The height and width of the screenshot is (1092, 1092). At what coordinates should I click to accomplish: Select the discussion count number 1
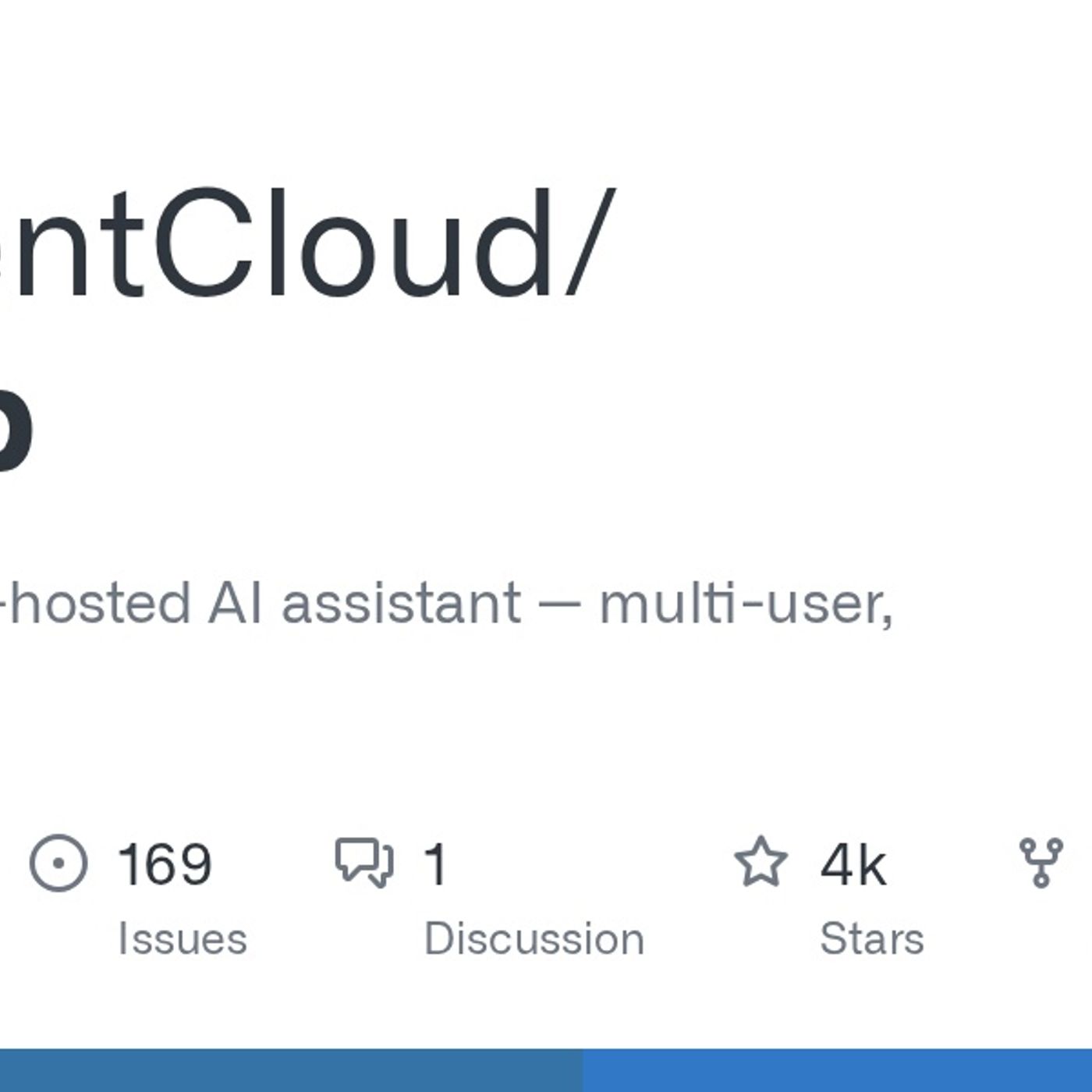click(436, 864)
